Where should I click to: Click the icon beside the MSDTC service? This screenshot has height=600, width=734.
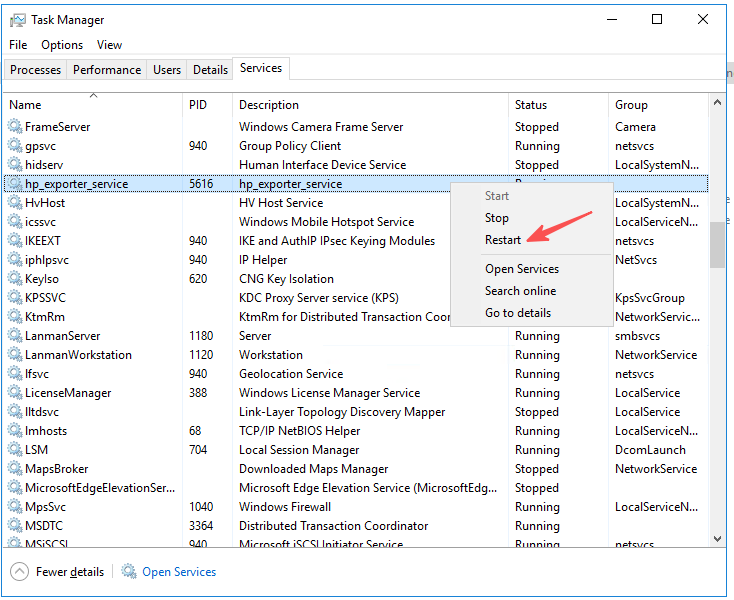point(14,526)
